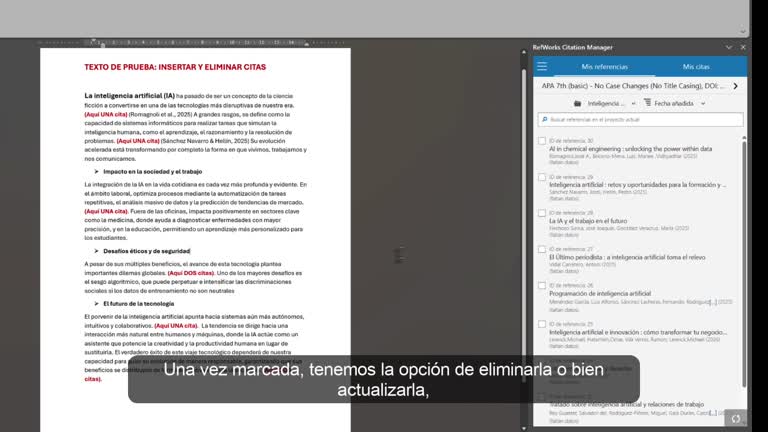This screenshot has height=432, width=768.
Task: Click bold text 'La inteligencia artificial (IA)'
Action: click(x=129, y=96)
